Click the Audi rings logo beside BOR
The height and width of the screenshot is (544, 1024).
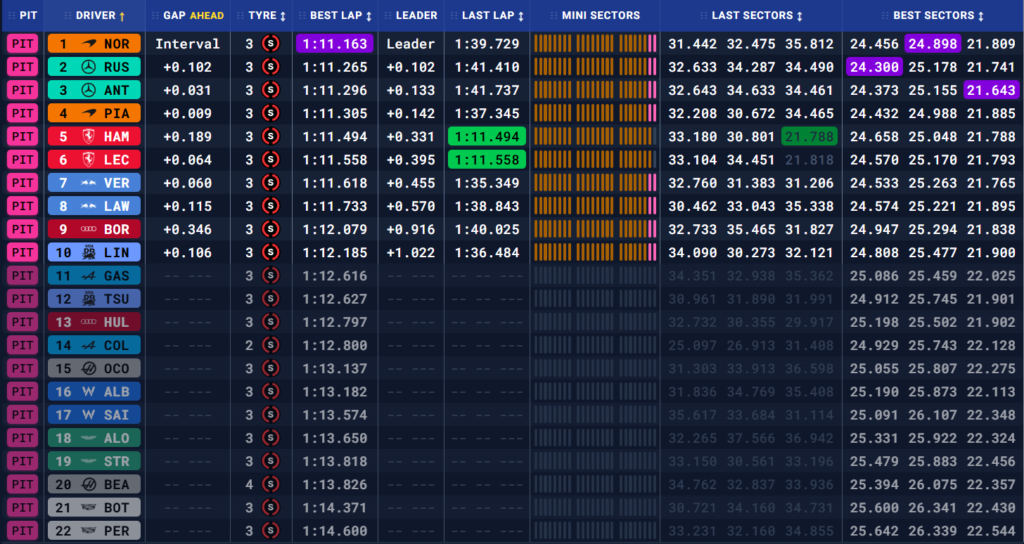[x=89, y=229]
